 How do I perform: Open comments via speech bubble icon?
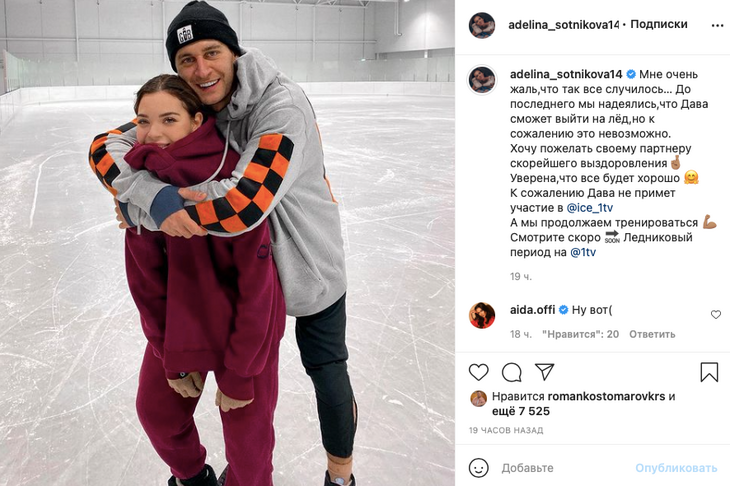(x=511, y=372)
